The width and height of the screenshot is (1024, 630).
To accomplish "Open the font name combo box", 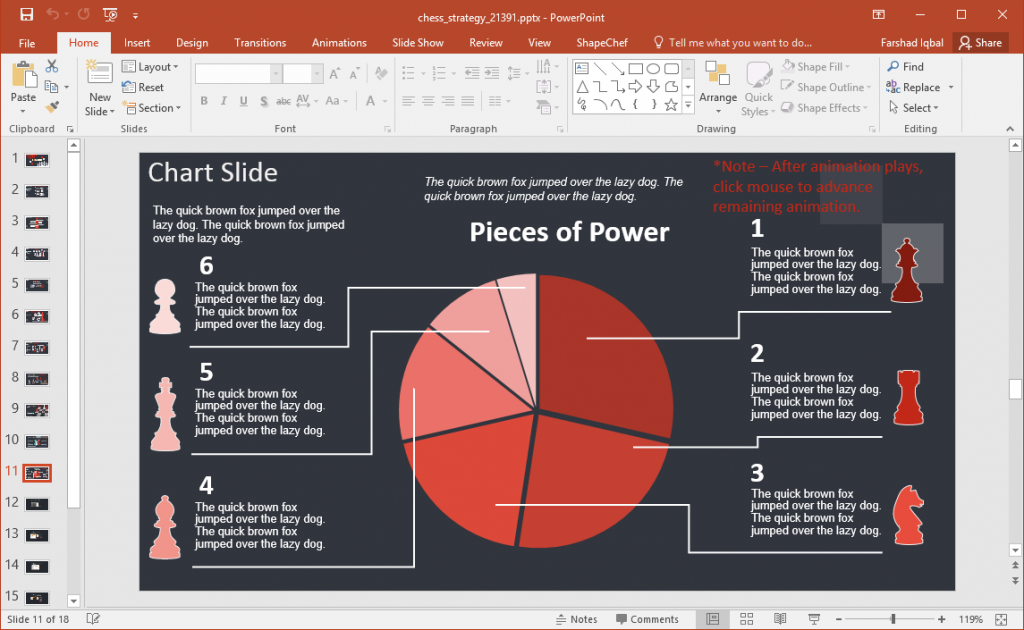I will coord(238,73).
